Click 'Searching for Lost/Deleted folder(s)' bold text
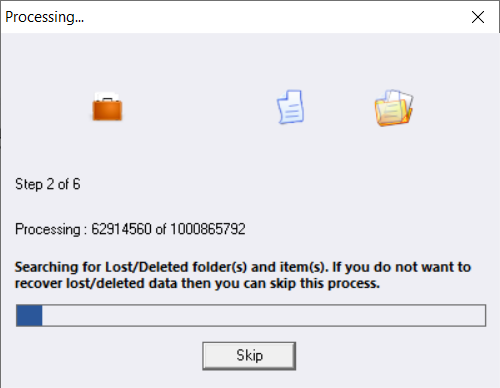Image resolution: width=500 pixels, height=388 pixels. click(x=131, y=267)
